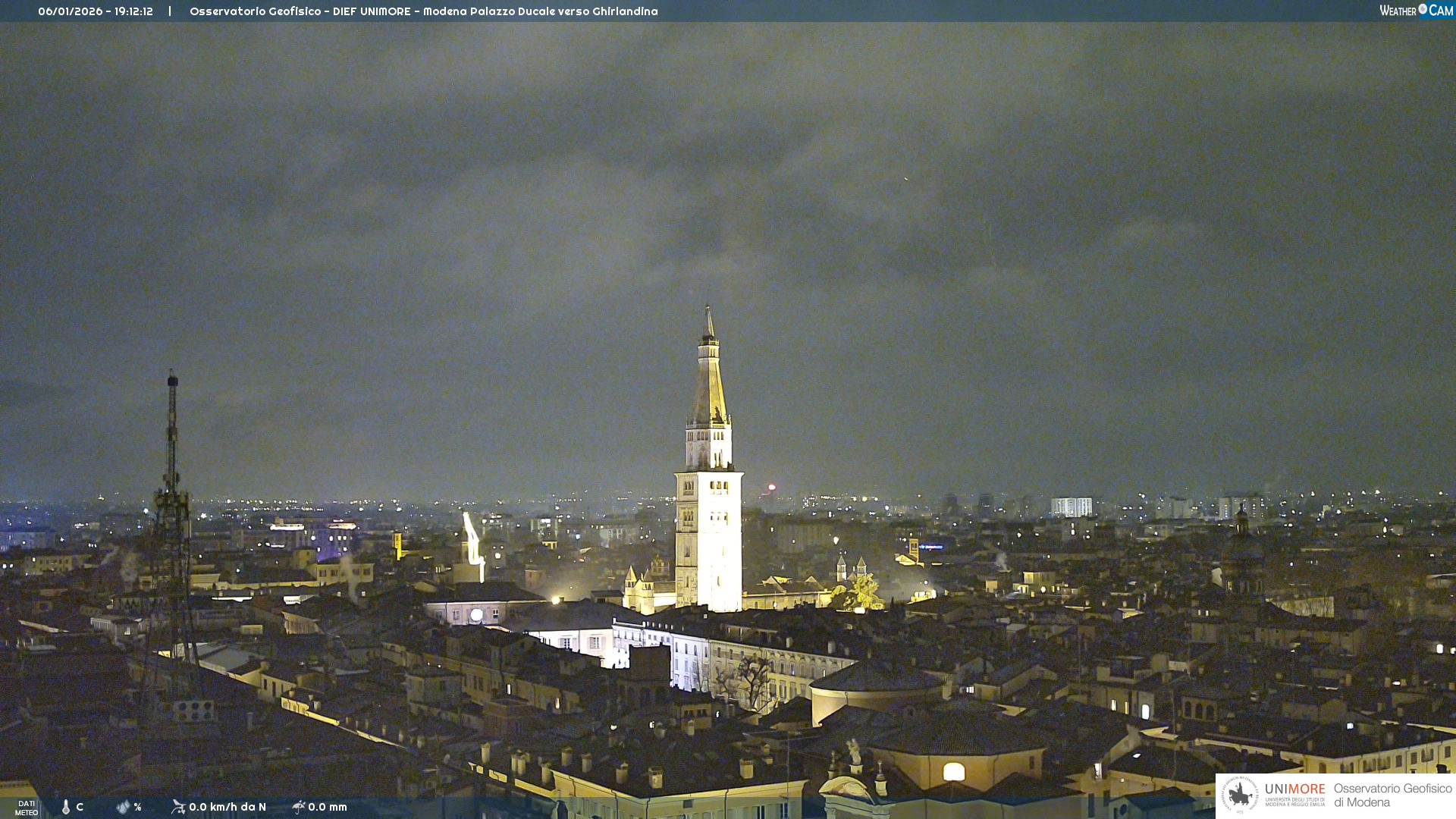Click the red light beside the tower
Viewport: 1456px width, 819px height.
[771, 488]
